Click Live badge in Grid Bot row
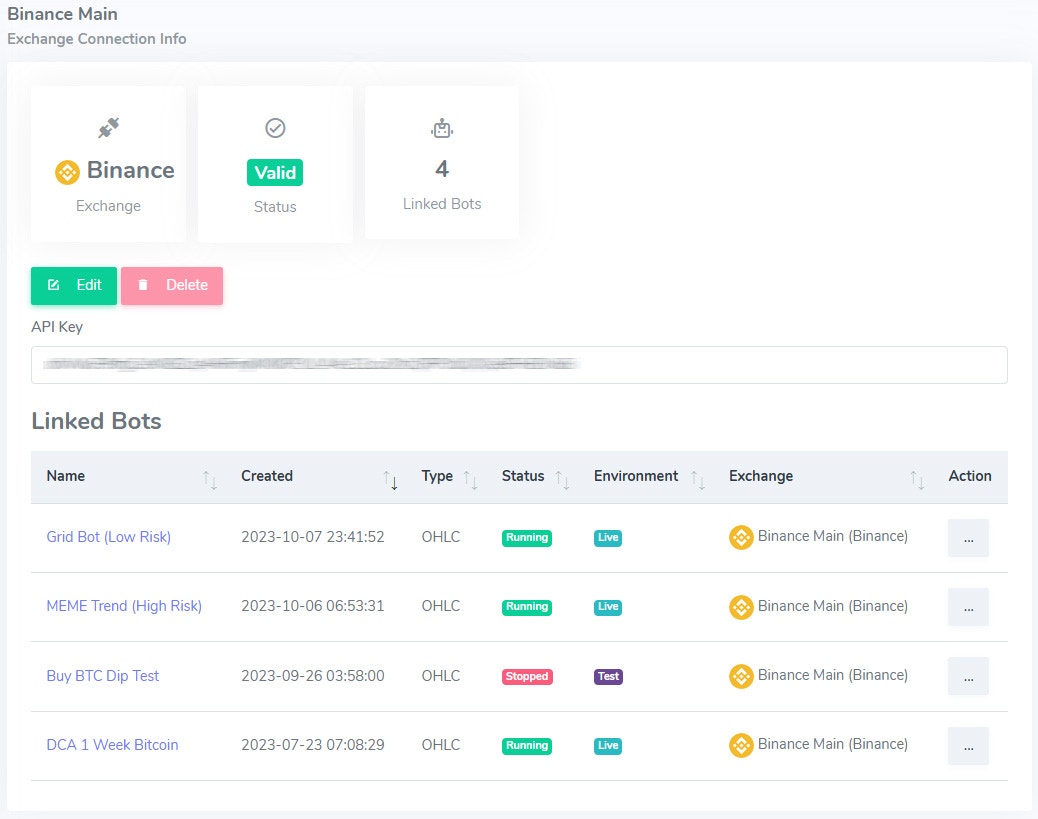This screenshot has width=1038, height=819. [x=608, y=538]
